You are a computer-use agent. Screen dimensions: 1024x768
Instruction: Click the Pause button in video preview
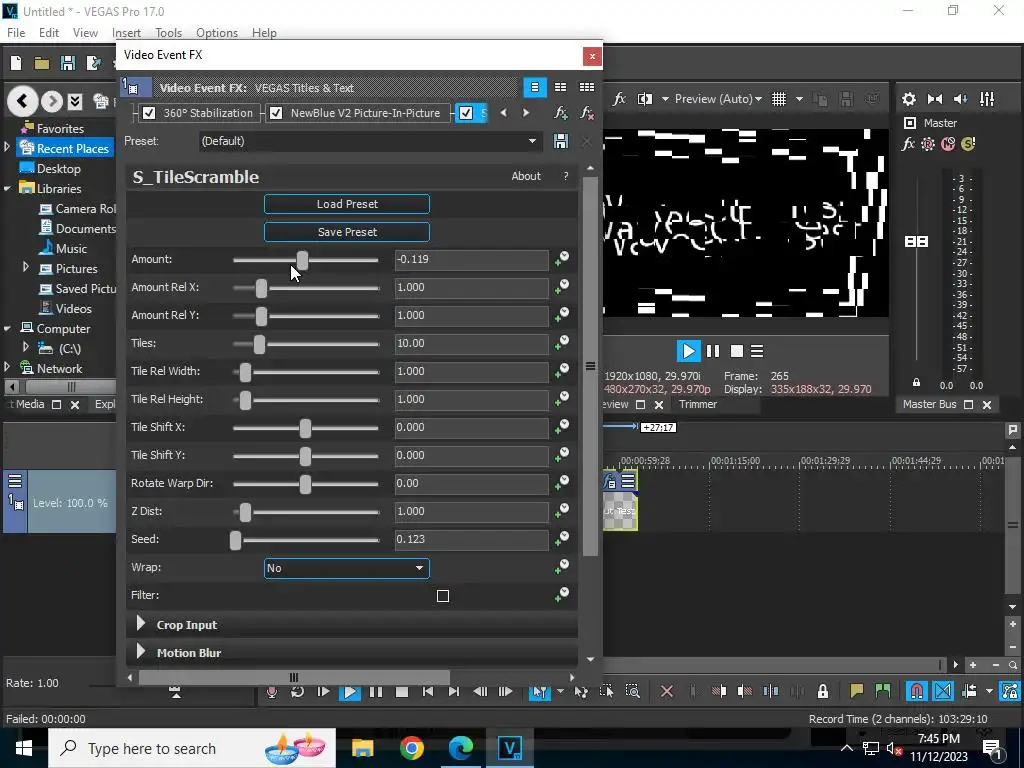click(x=712, y=351)
